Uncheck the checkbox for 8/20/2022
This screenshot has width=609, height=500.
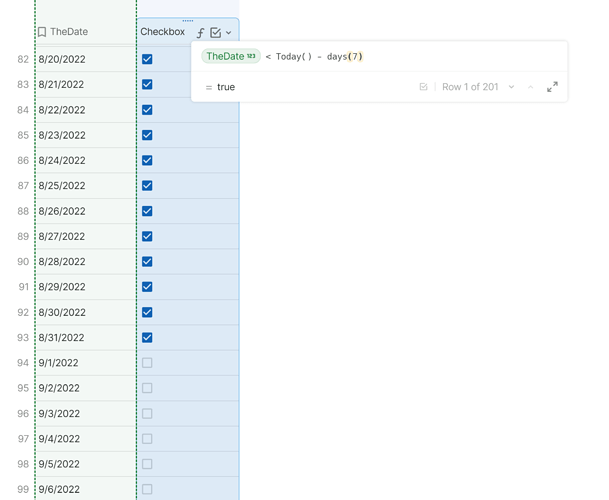click(147, 59)
